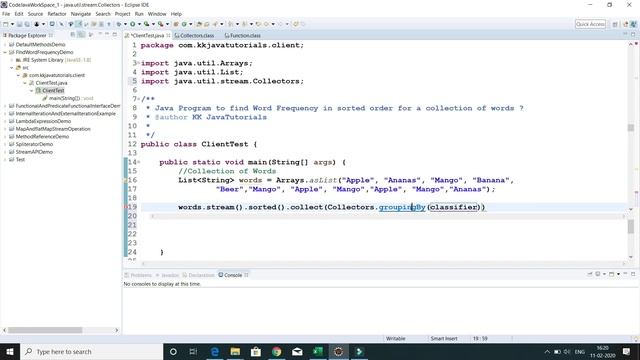Click the editor vertical scrollbar thumb
640x360 pixels.
(631, 128)
